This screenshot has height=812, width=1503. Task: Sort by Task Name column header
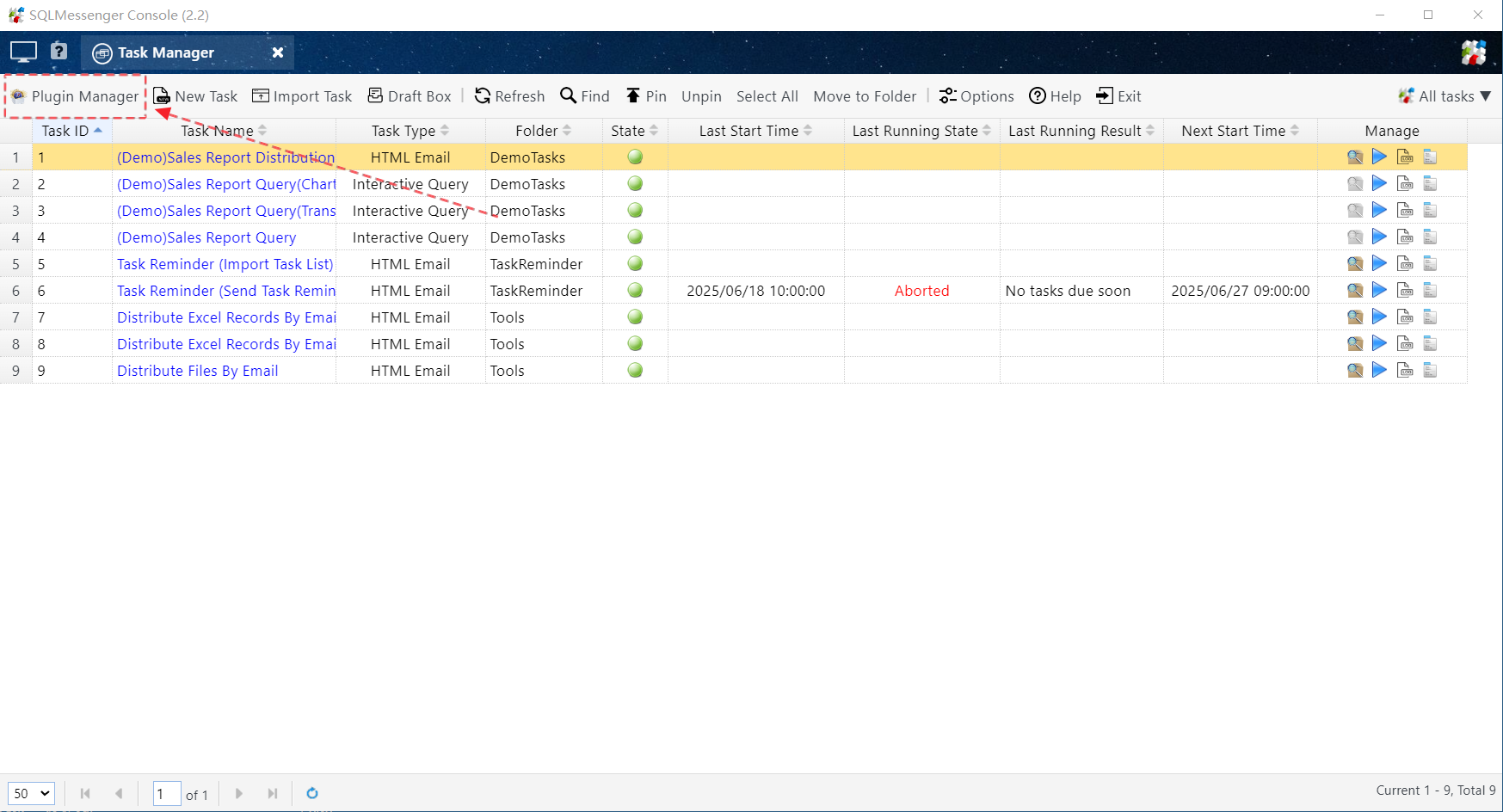pos(224,131)
